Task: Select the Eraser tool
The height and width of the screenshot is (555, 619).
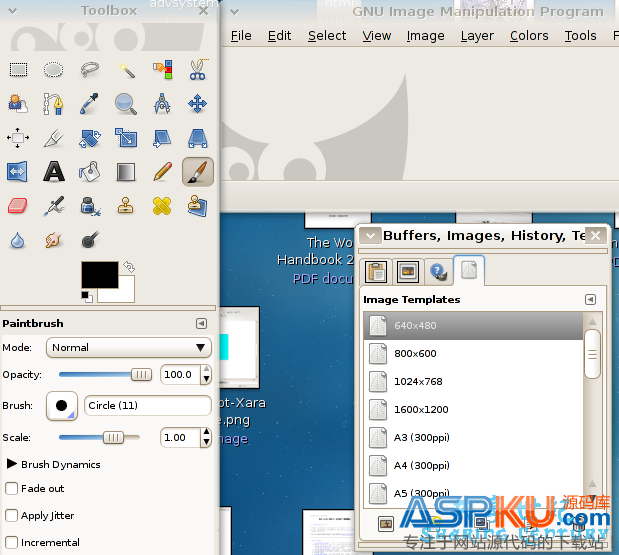Action: [18, 206]
